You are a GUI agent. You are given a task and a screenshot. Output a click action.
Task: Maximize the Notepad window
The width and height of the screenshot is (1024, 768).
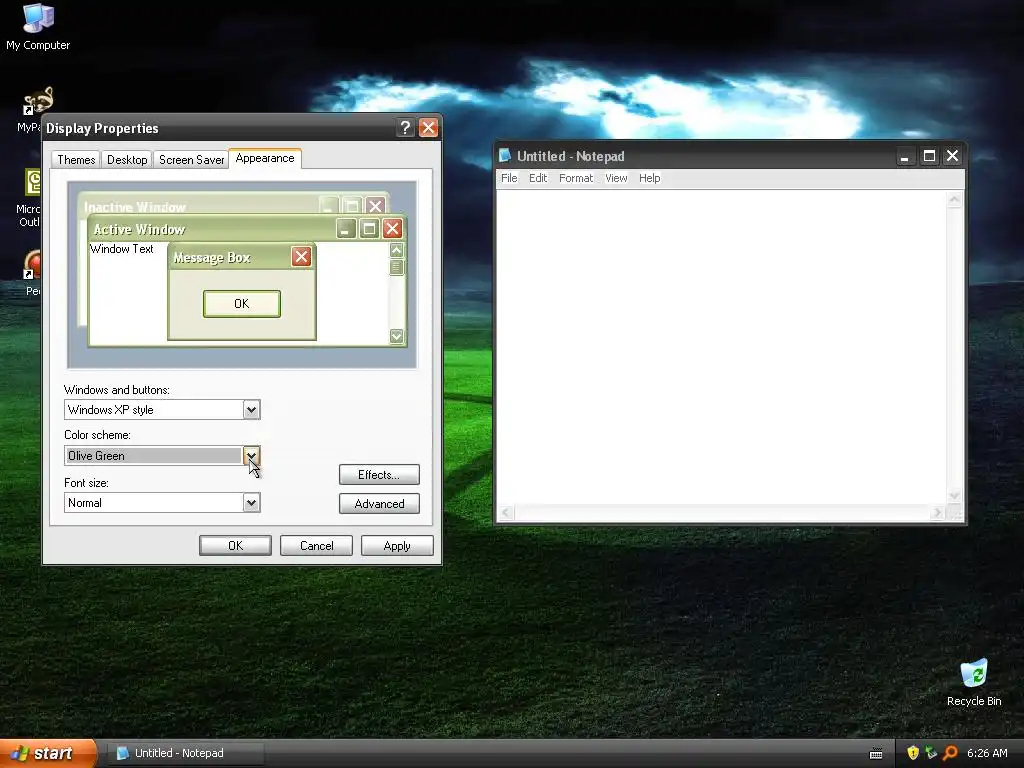click(x=929, y=156)
